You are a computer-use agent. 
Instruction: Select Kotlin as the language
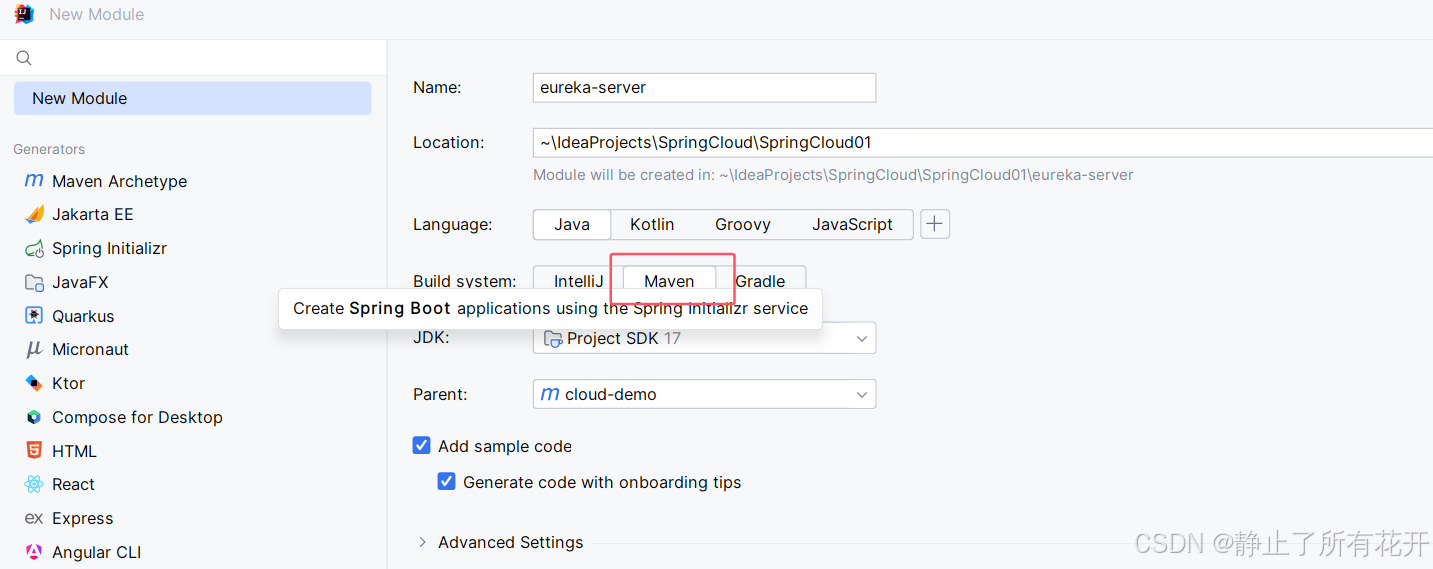click(x=652, y=224)
